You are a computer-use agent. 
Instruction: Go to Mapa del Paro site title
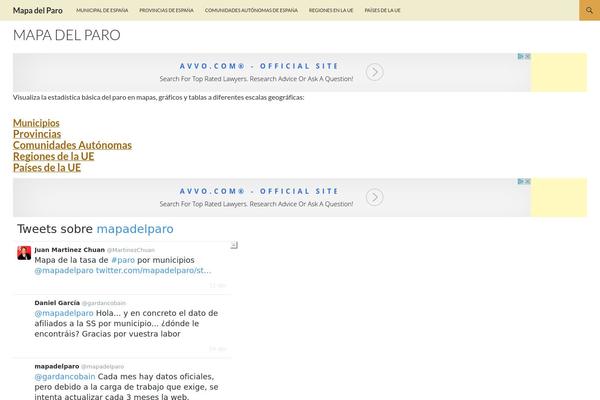pyautogui.click(x=38, y=10)
